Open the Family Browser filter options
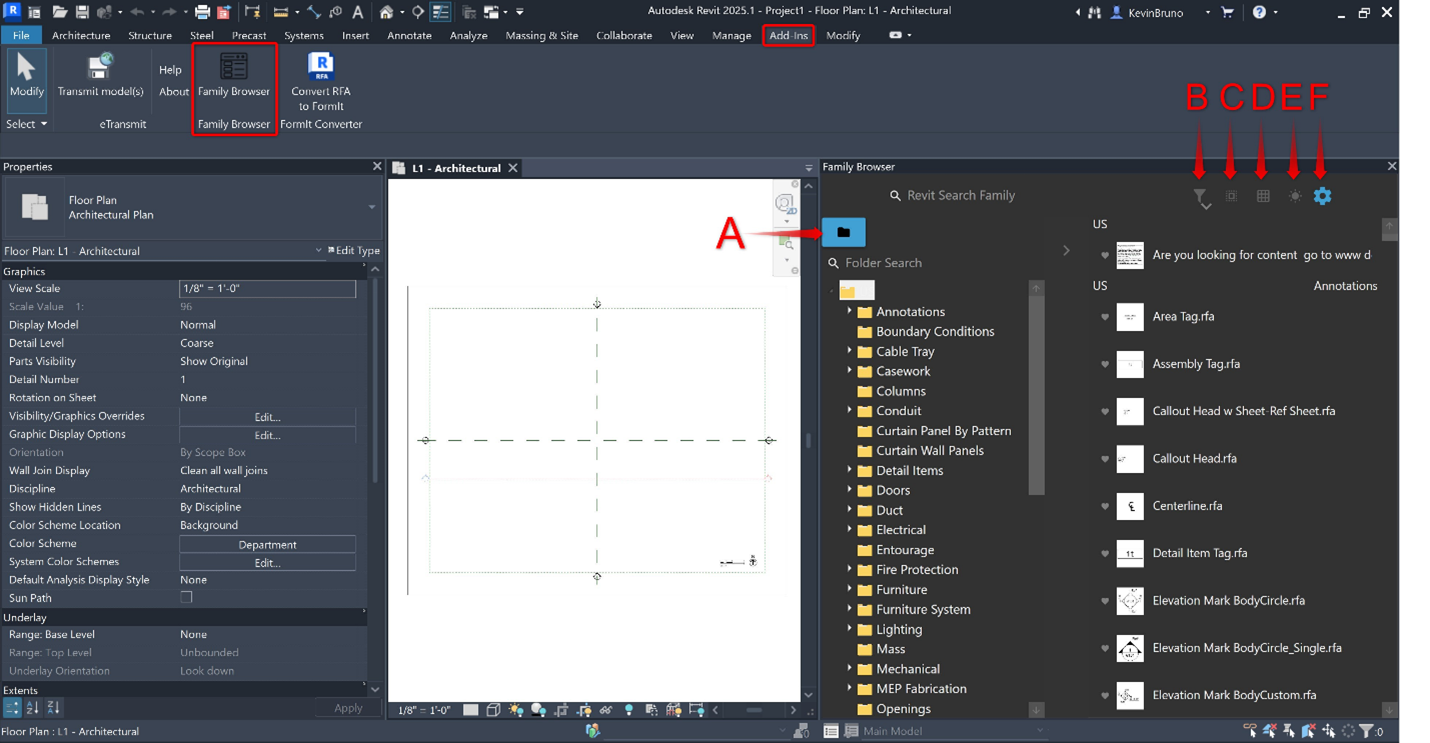Screen dimensions: 1430x743 pyautogui.click(x=1201, y=197)
